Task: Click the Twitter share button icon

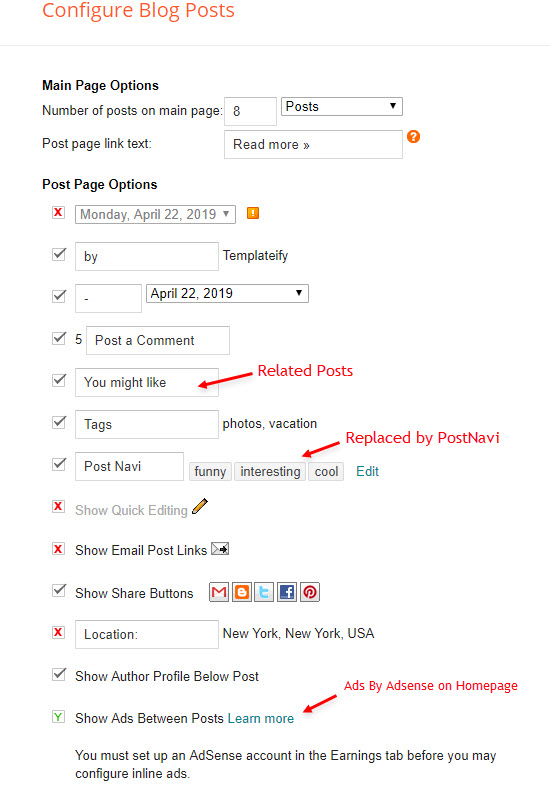Action: tap(264, 592)
